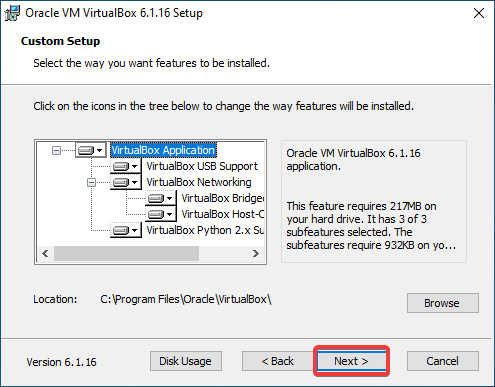Click the feature tree's left scroll arrow
The width and height of the screenshot is (495, 387).
click(45, 254)
